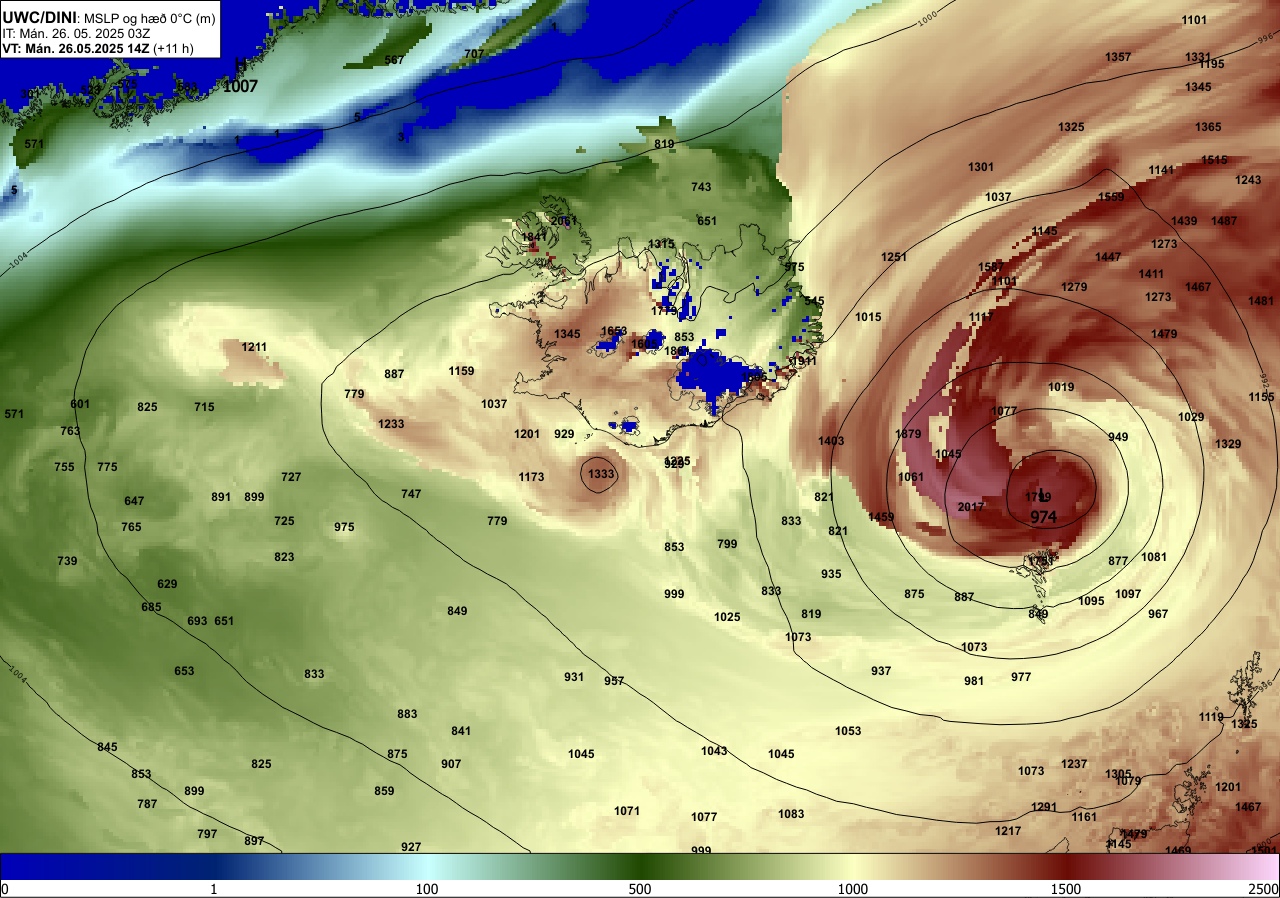The width and height of the screenshot is (1280, 898).
Task: Click the 1487 height value
Action: pyautogui.click(x=1224, y=221)
